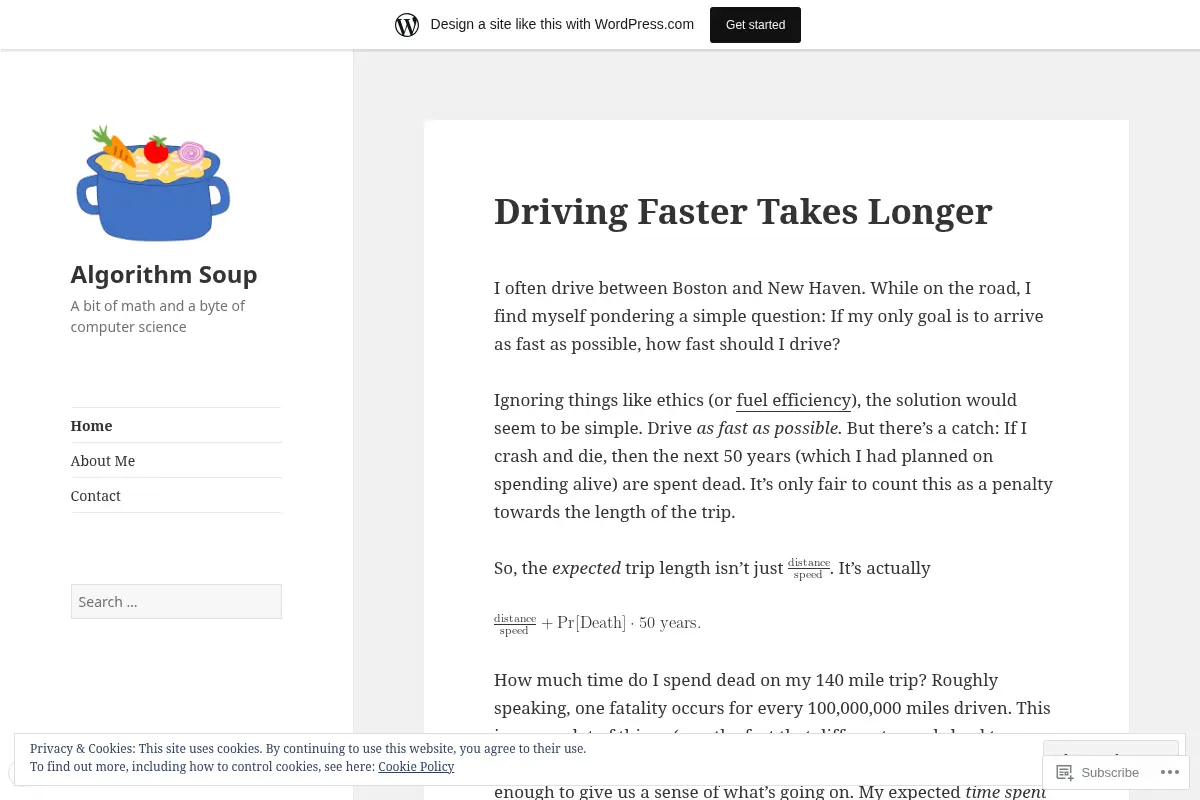Click the inline distance over speed fraction
This screenshot has width=1200, height=800.
pyautogui.click(x=809, y=569)
